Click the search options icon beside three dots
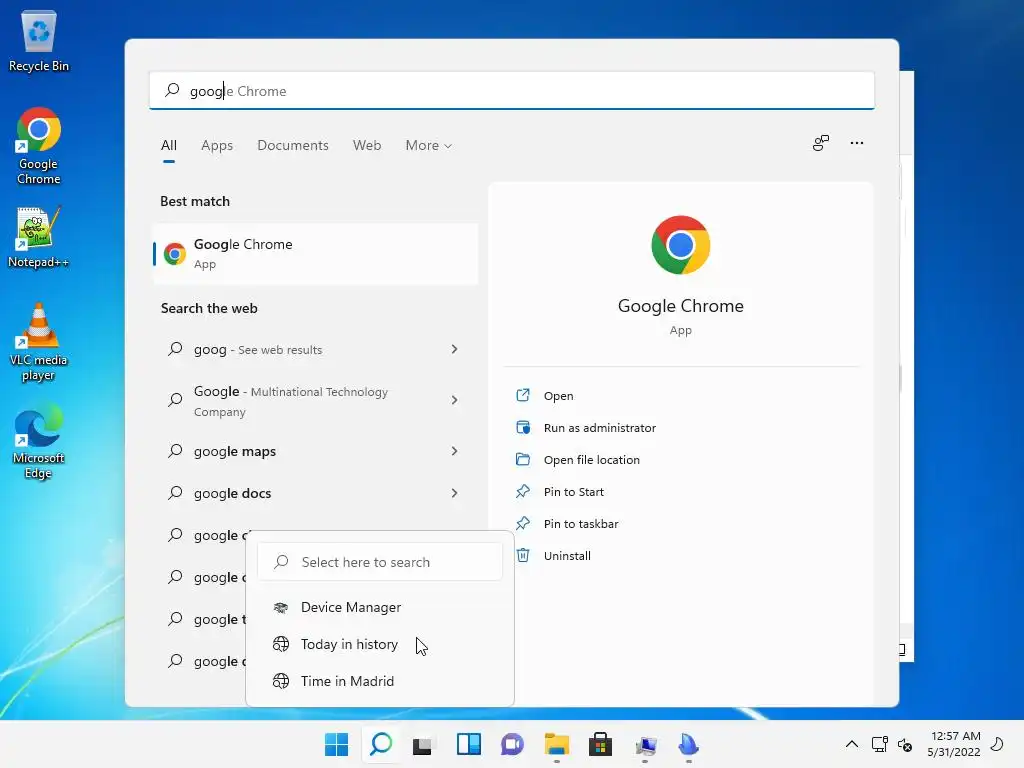 pyautogui.click(x=821, y=143)
